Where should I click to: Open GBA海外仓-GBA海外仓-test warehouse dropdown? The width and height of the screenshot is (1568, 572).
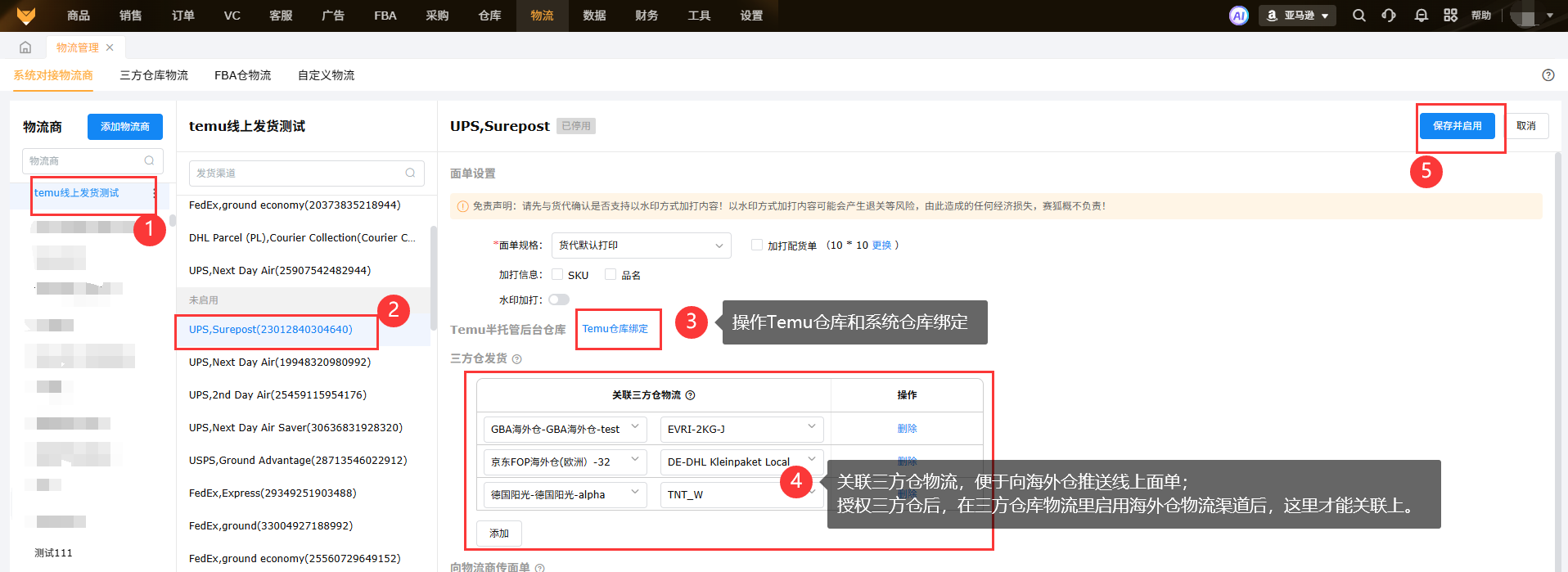(565, 429)
